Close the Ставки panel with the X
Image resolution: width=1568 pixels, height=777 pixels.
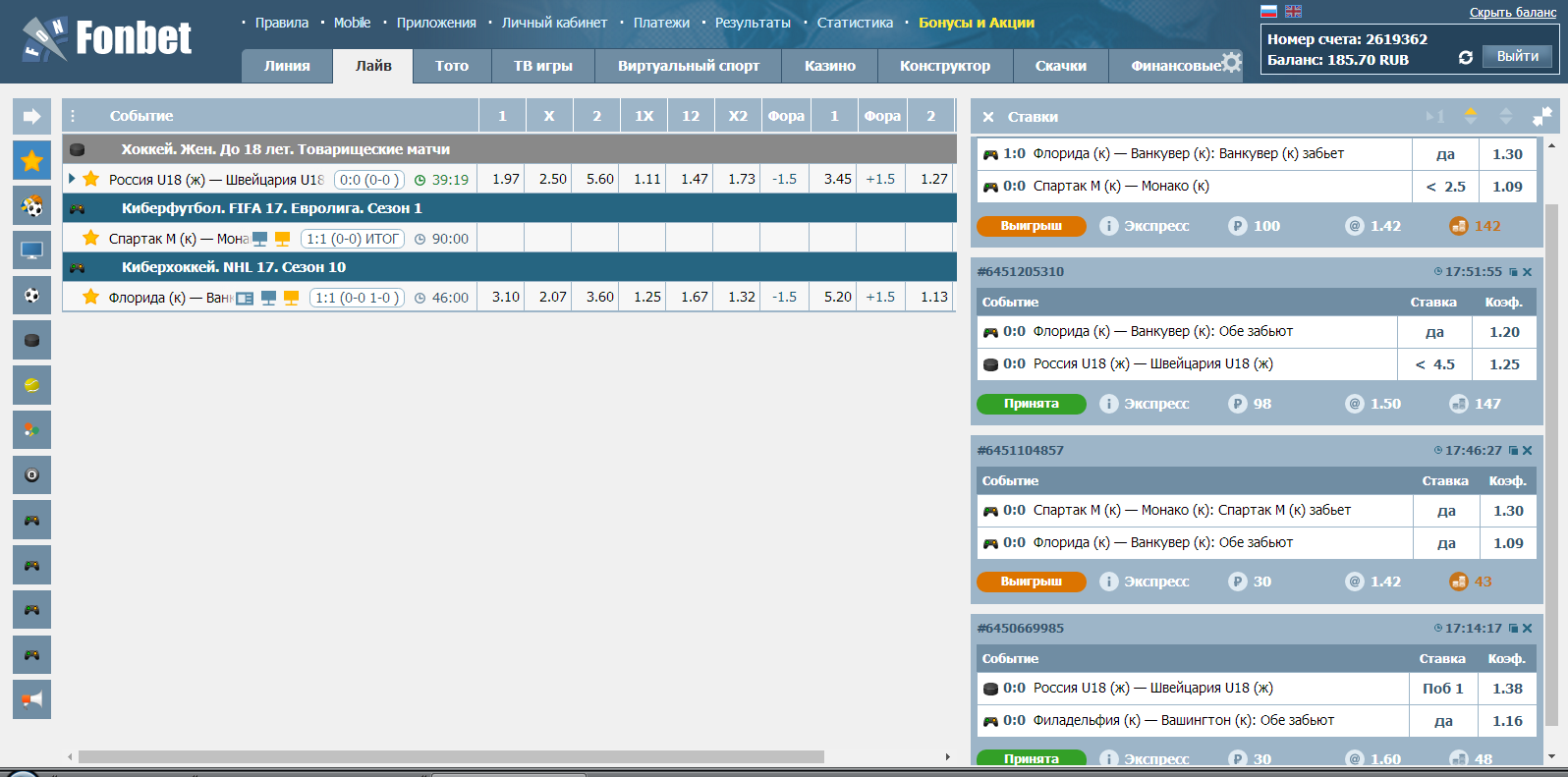(988, 117)
